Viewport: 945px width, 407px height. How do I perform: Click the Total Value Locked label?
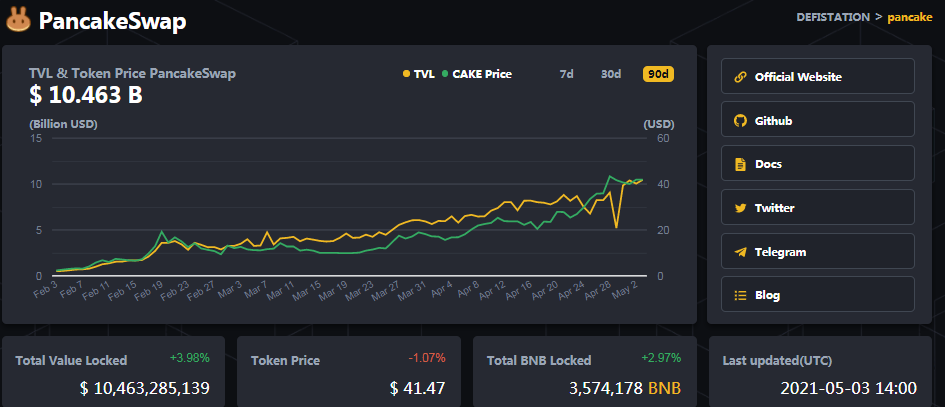pyautogui.click(x=71, y=361)
